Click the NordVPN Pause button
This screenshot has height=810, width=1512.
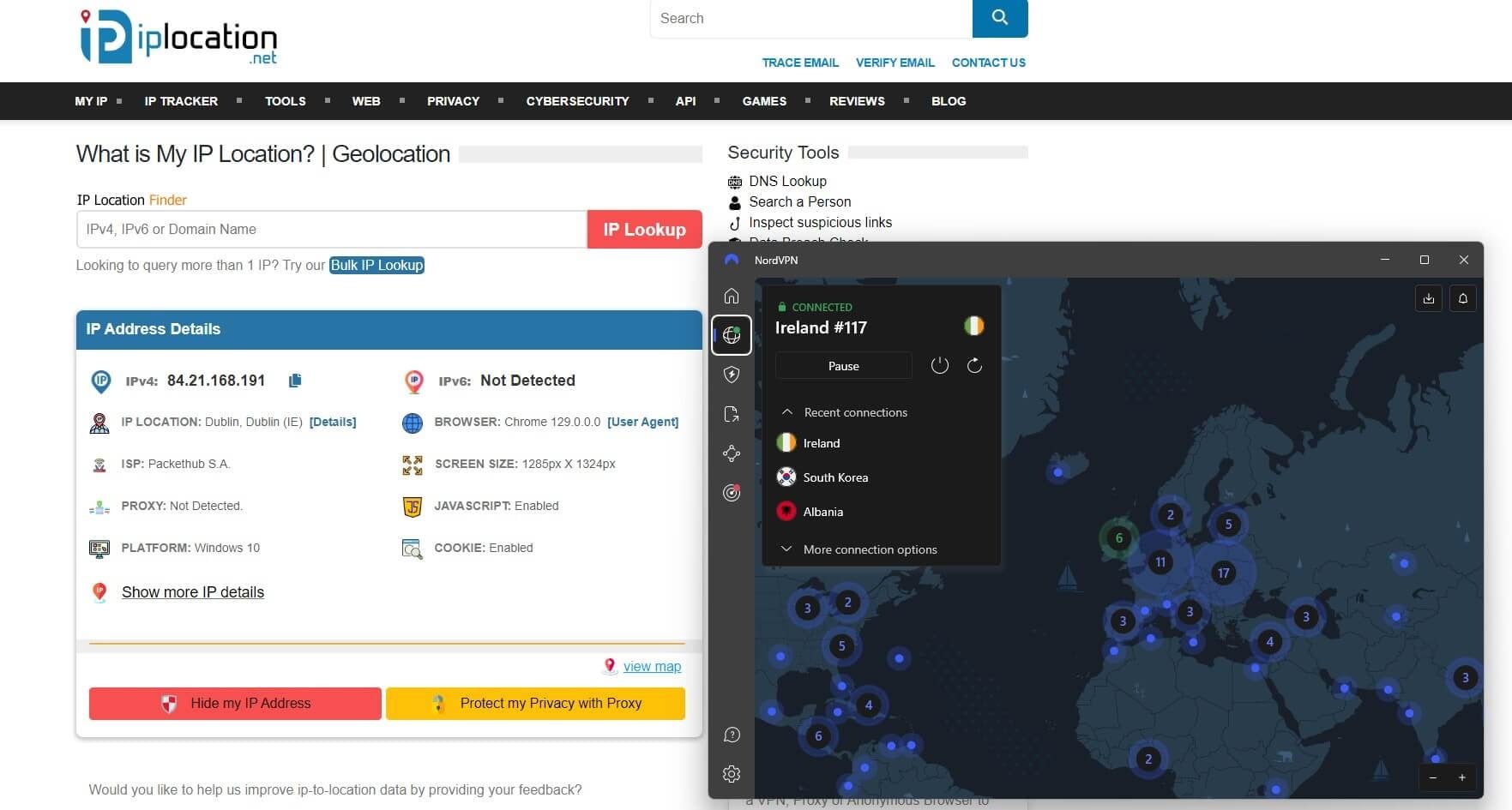click(x=844, y=366)
